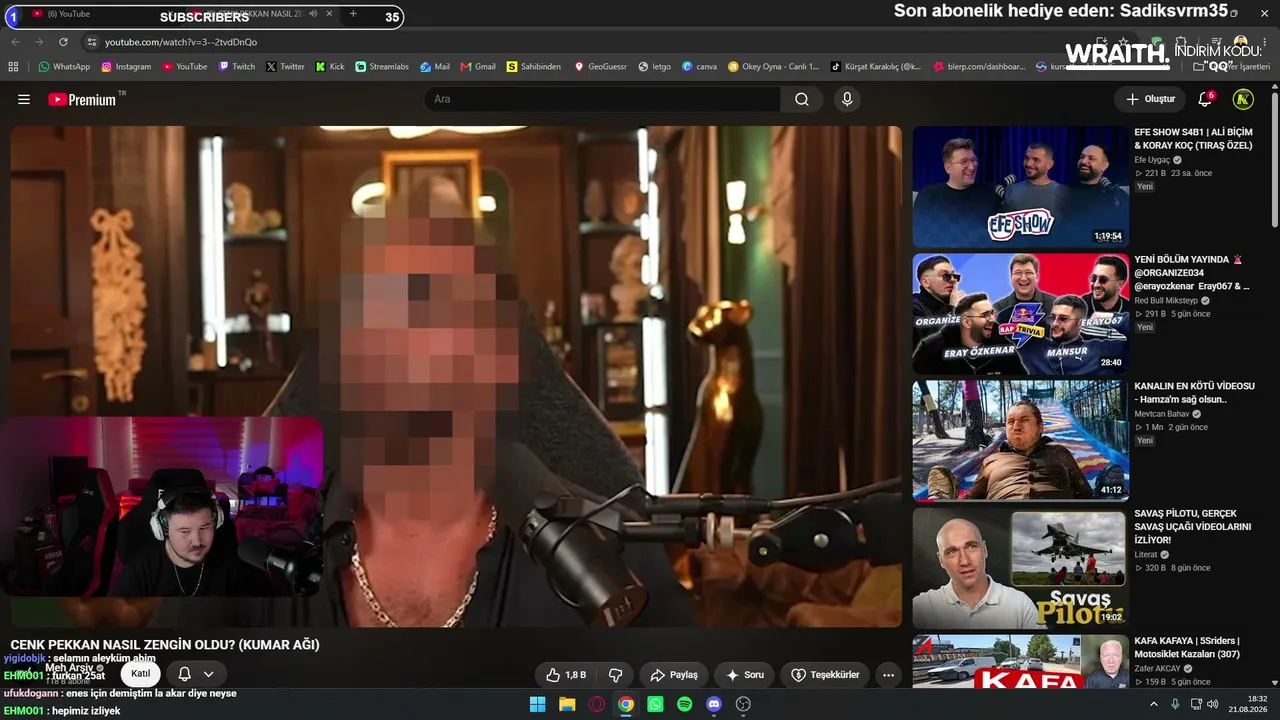Click the Paylaş share button

tap(674, 675)
